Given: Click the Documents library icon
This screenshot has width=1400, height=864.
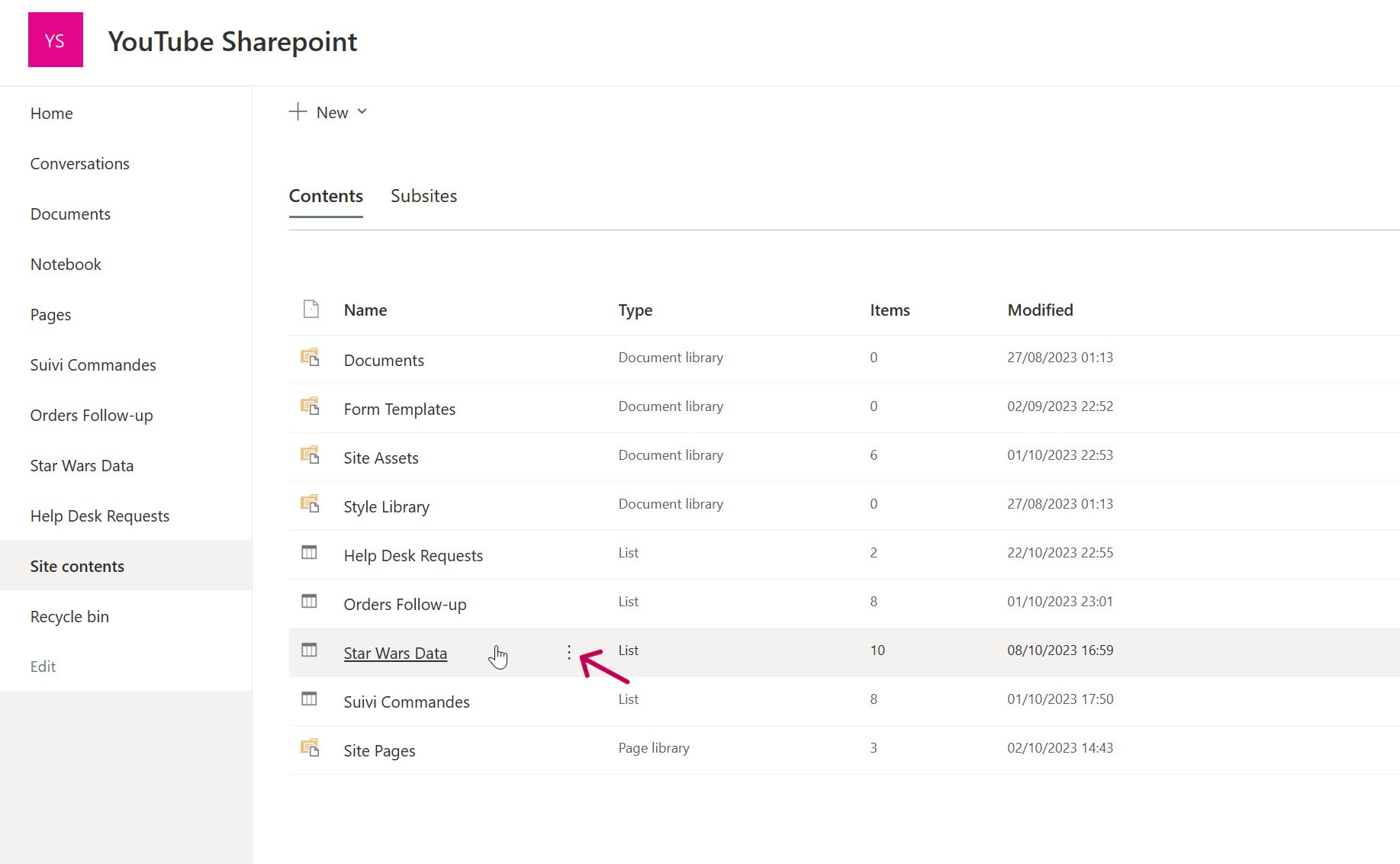Looking at the screenshot, I should click(x=309, y=357).
